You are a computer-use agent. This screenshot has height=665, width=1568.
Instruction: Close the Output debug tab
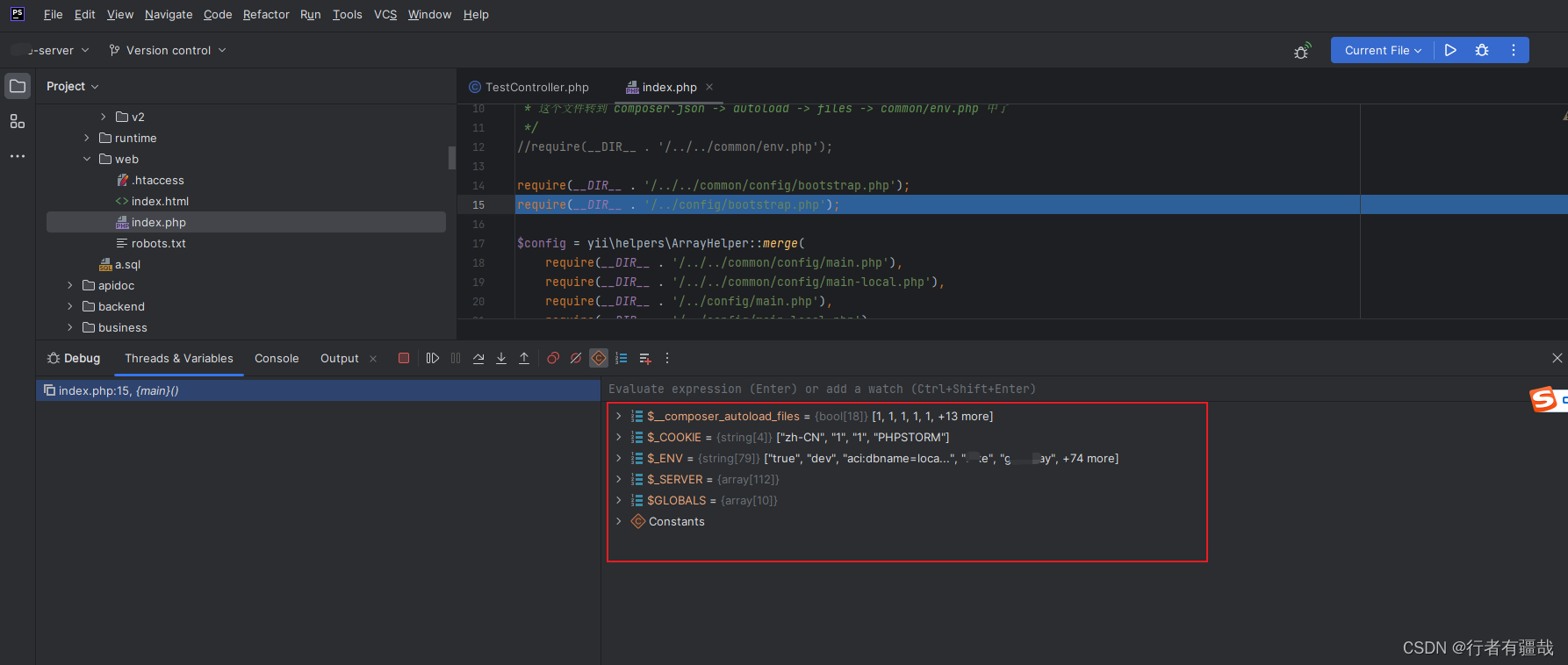point(373,359)
